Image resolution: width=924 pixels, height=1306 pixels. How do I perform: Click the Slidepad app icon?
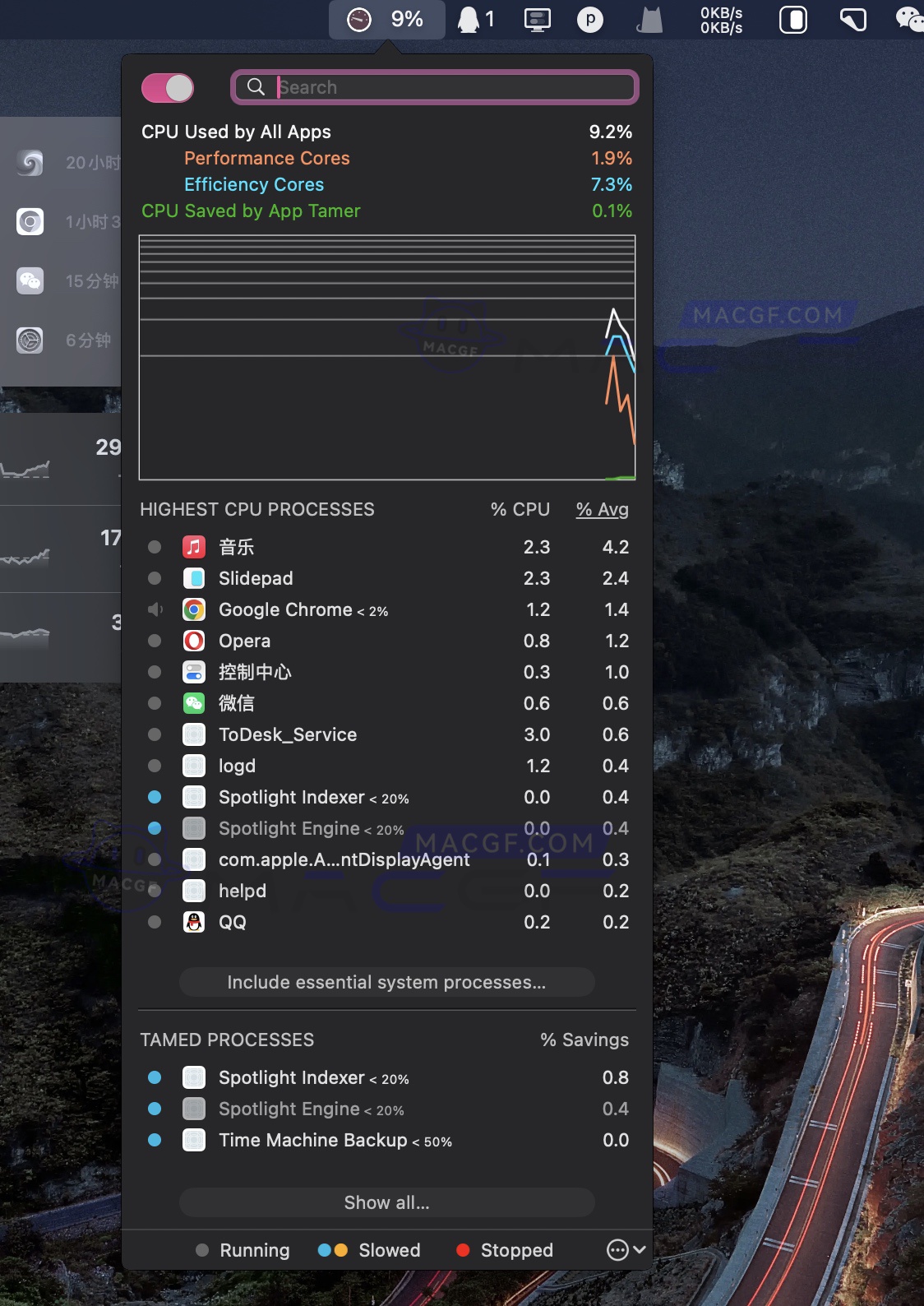click(194, 578)
